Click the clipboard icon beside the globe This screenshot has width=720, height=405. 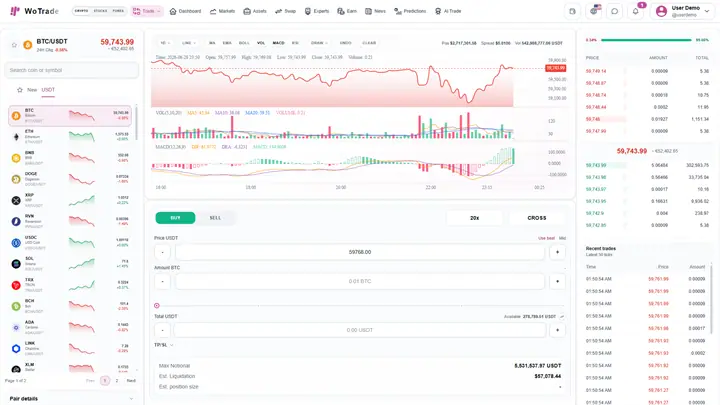coord(572,11)
